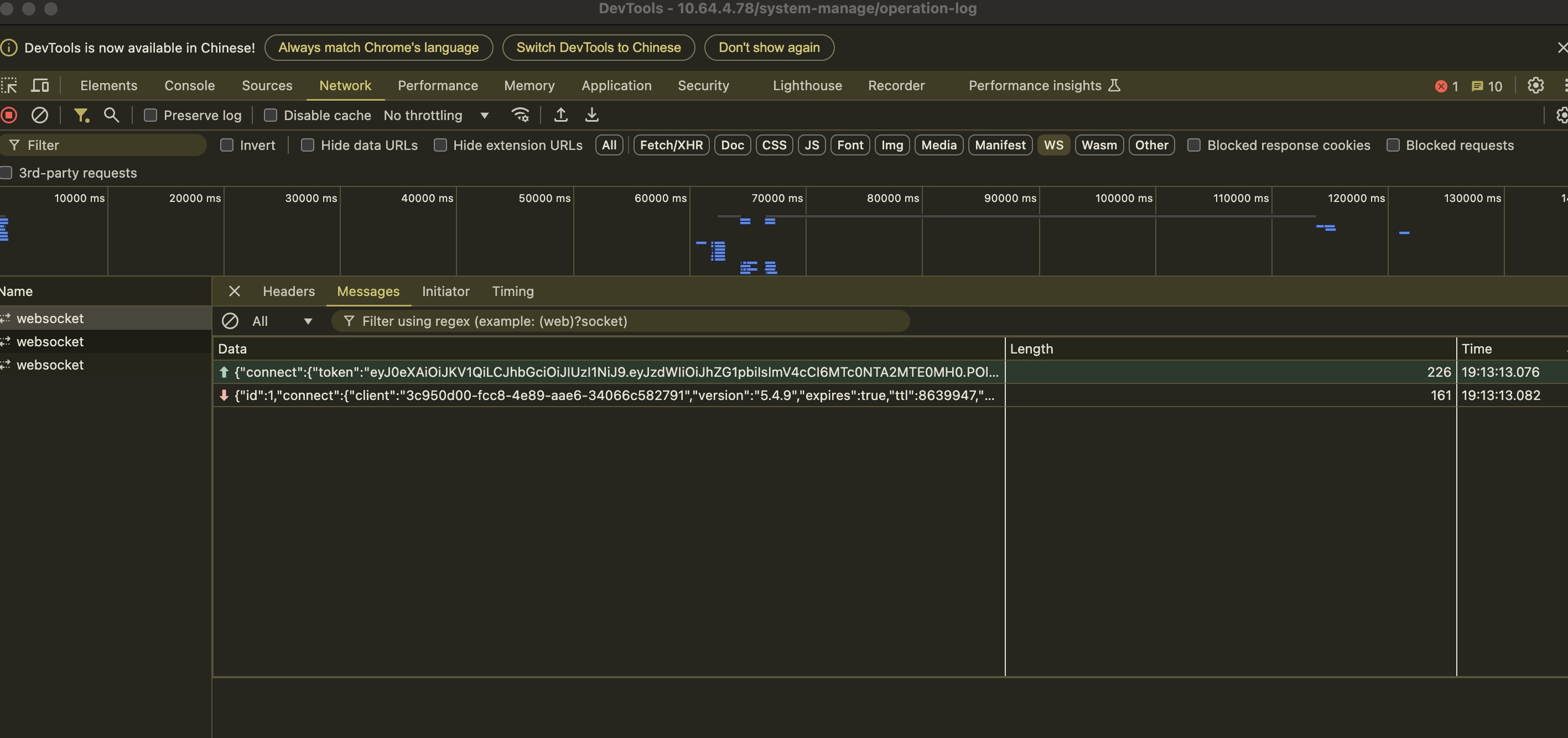Open the network search magnifier
The image size is (1568, 738).
pos(111,115)
